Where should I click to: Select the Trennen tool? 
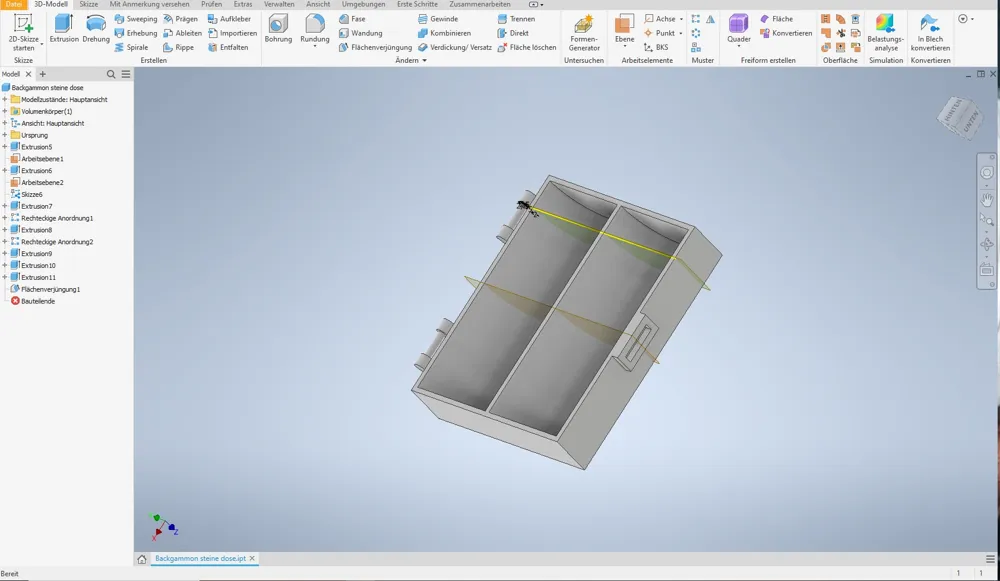coord(516,19)
